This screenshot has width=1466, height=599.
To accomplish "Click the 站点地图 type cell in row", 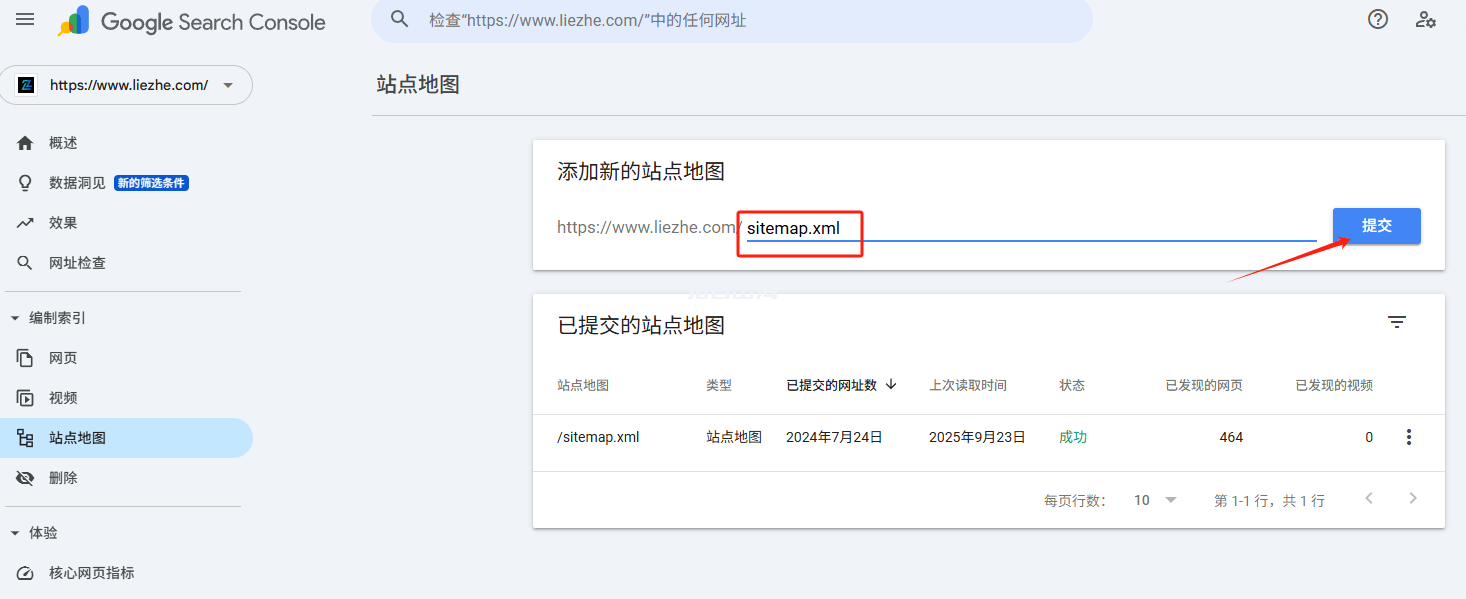I will pos(734,437).
